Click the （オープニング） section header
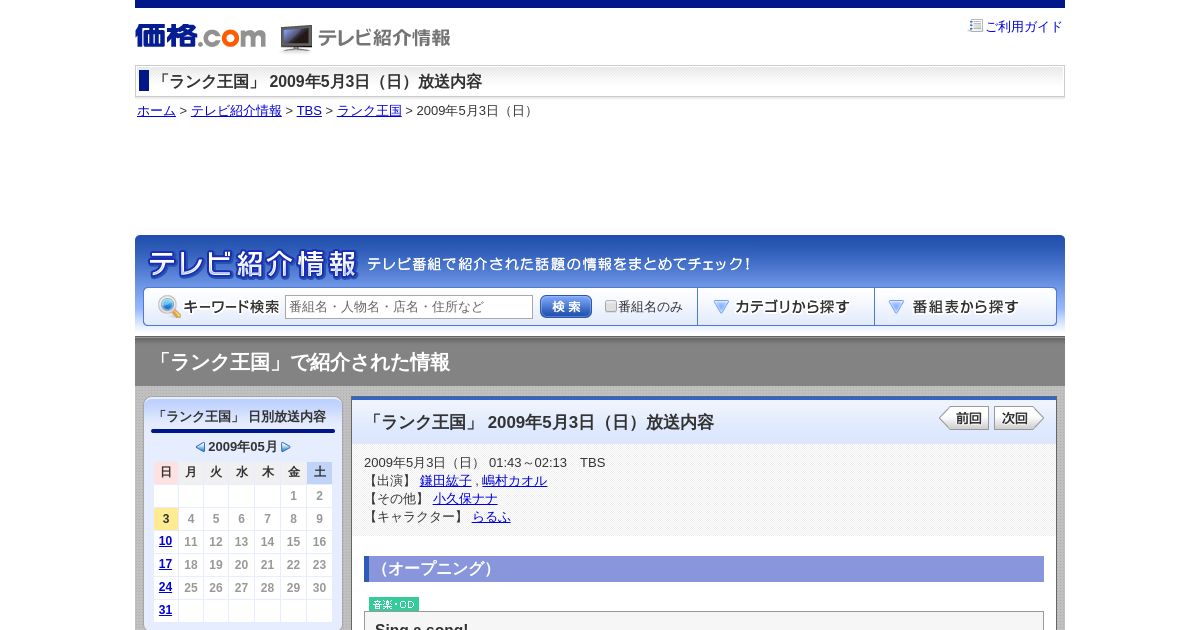The width and height of the screenshot is (1200, 630). point(704,569)
